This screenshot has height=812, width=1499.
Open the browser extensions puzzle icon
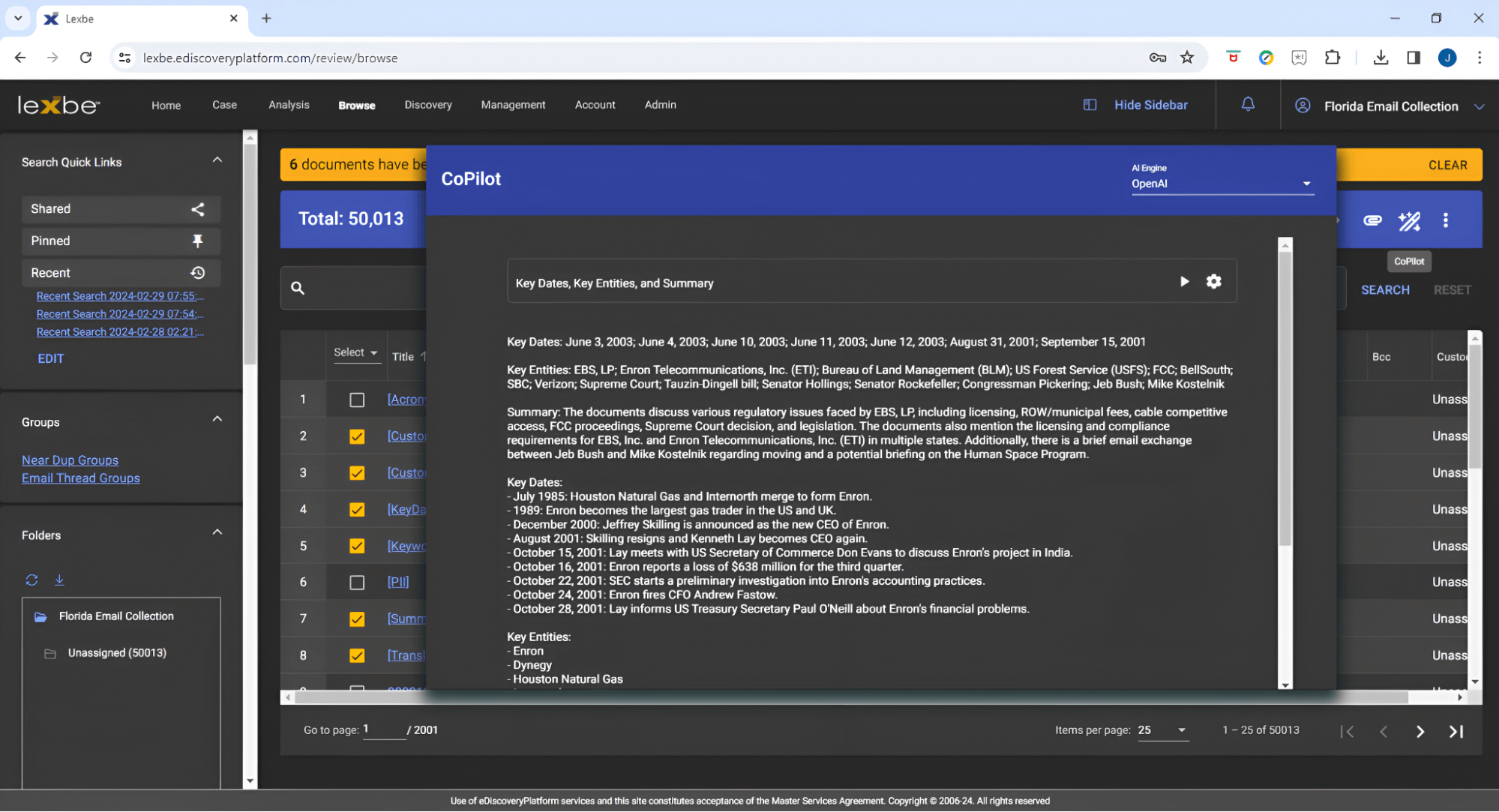pyautogui.click(x=1333, y=58)
